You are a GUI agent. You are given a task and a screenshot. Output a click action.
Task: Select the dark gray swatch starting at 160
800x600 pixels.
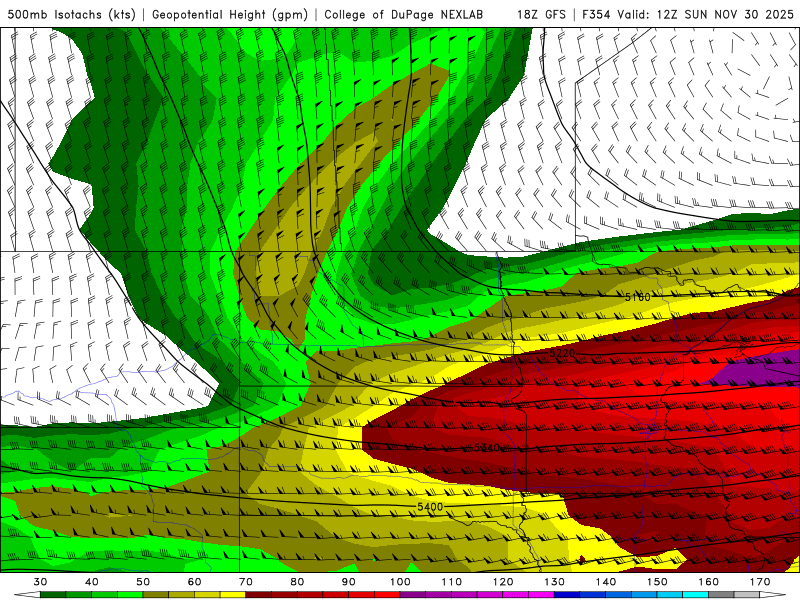[x=721, y=595]
